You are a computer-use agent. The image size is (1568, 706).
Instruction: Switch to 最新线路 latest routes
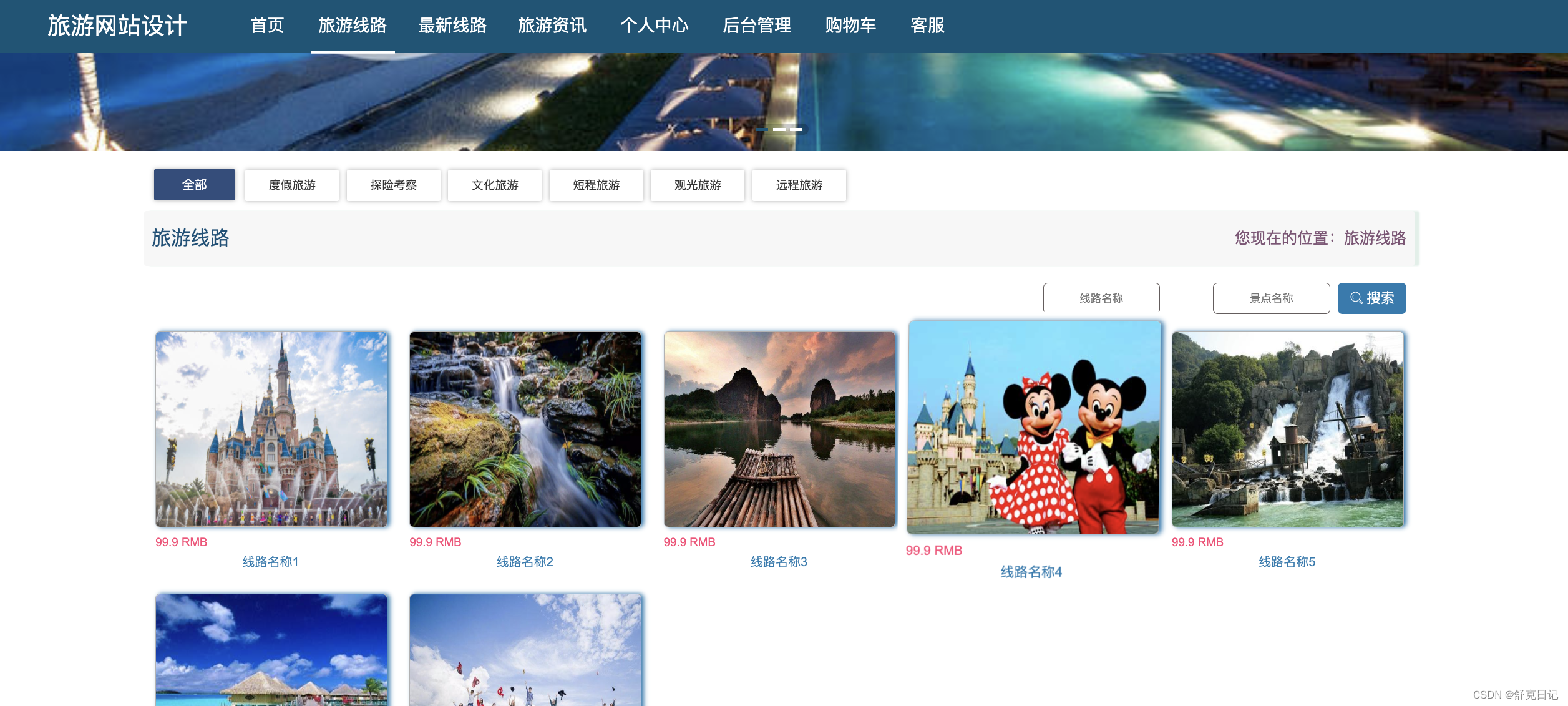pyautogui.click(x=452, y=26)
